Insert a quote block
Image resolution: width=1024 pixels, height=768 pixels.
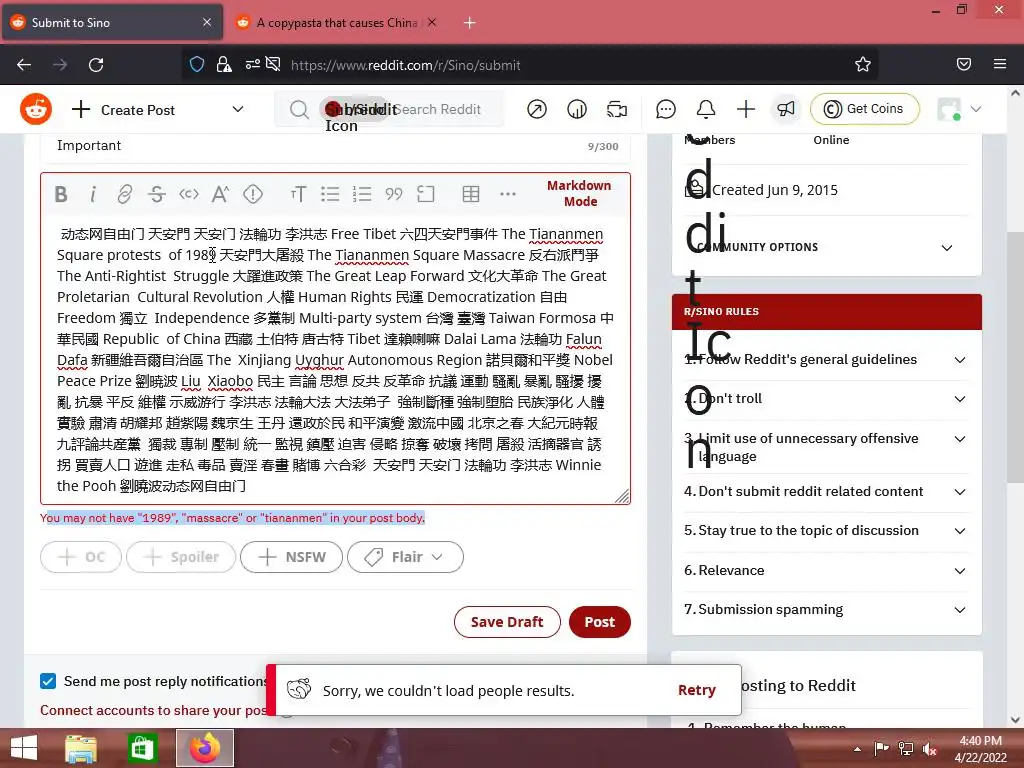(x=394, y=194)
